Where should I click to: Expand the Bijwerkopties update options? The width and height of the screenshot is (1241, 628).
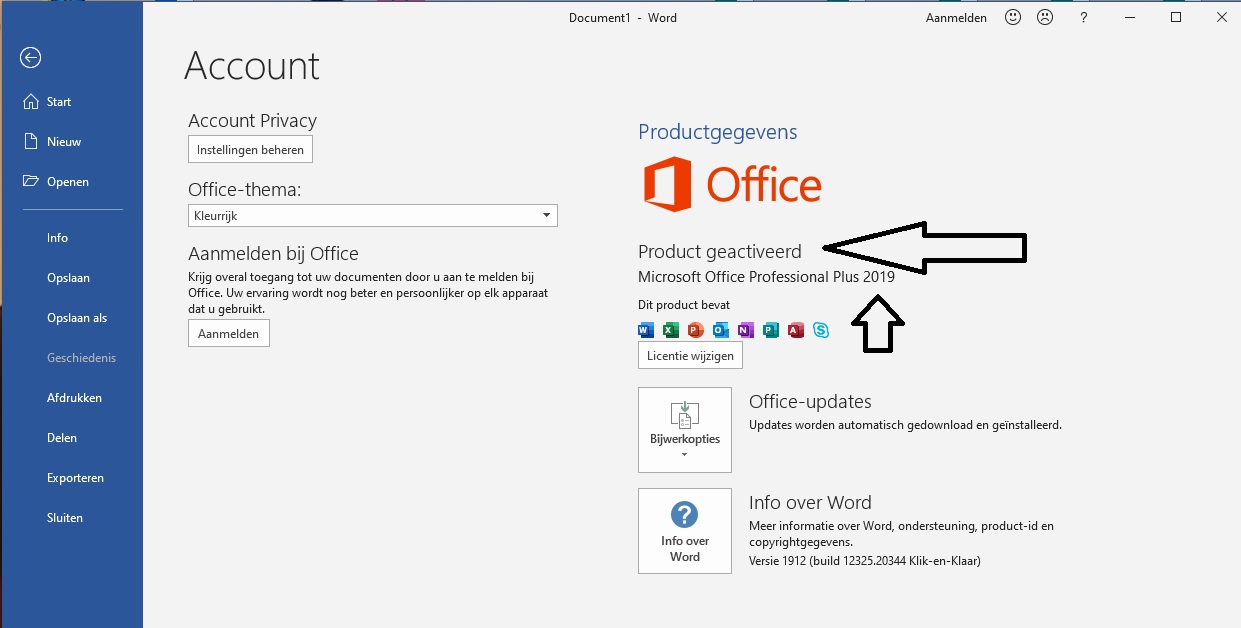tap(685, 430)
